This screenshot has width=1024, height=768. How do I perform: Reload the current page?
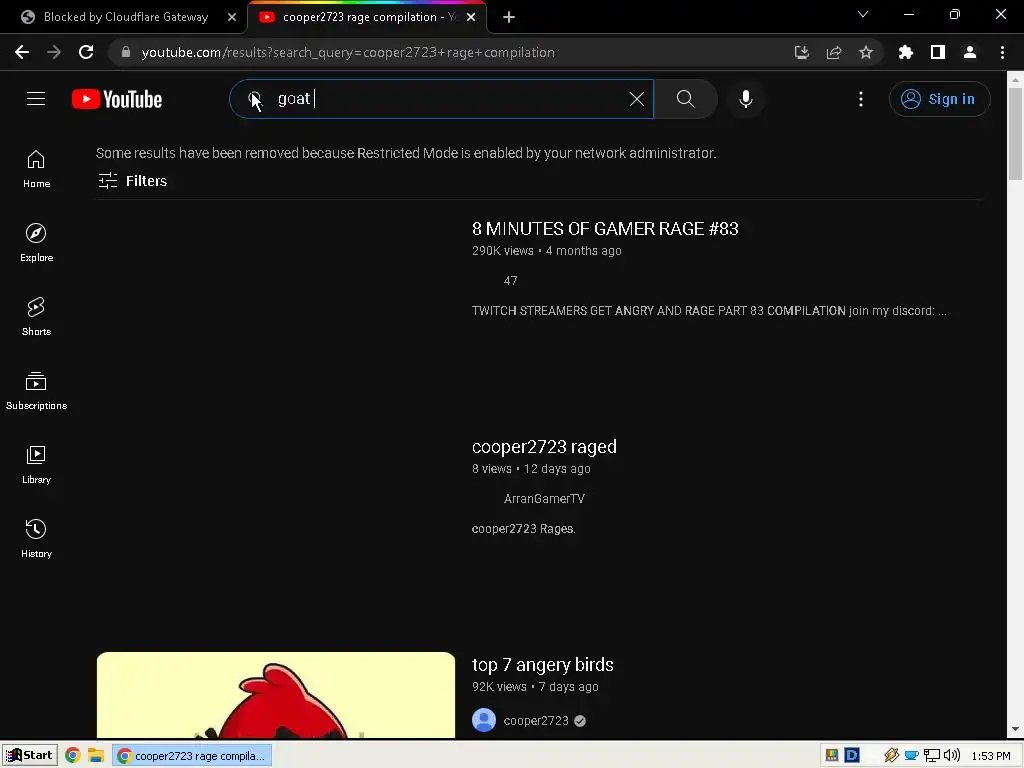[86, 52]
